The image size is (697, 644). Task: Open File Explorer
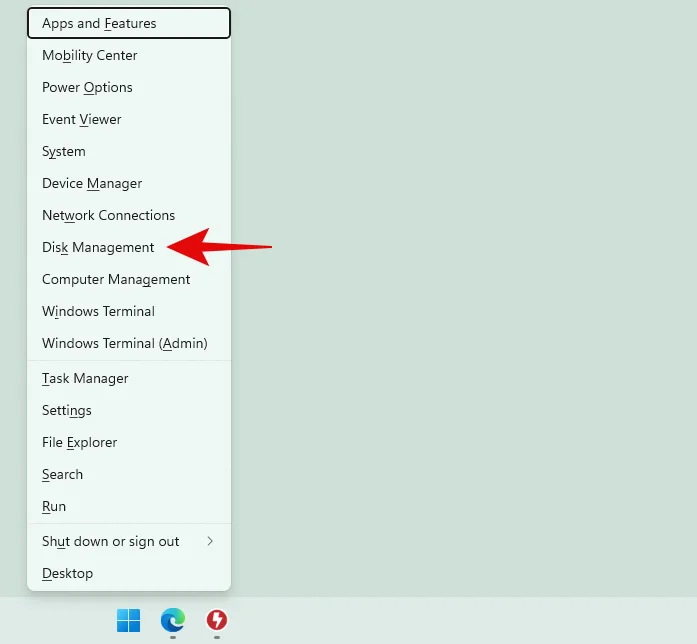click(80, 442)
